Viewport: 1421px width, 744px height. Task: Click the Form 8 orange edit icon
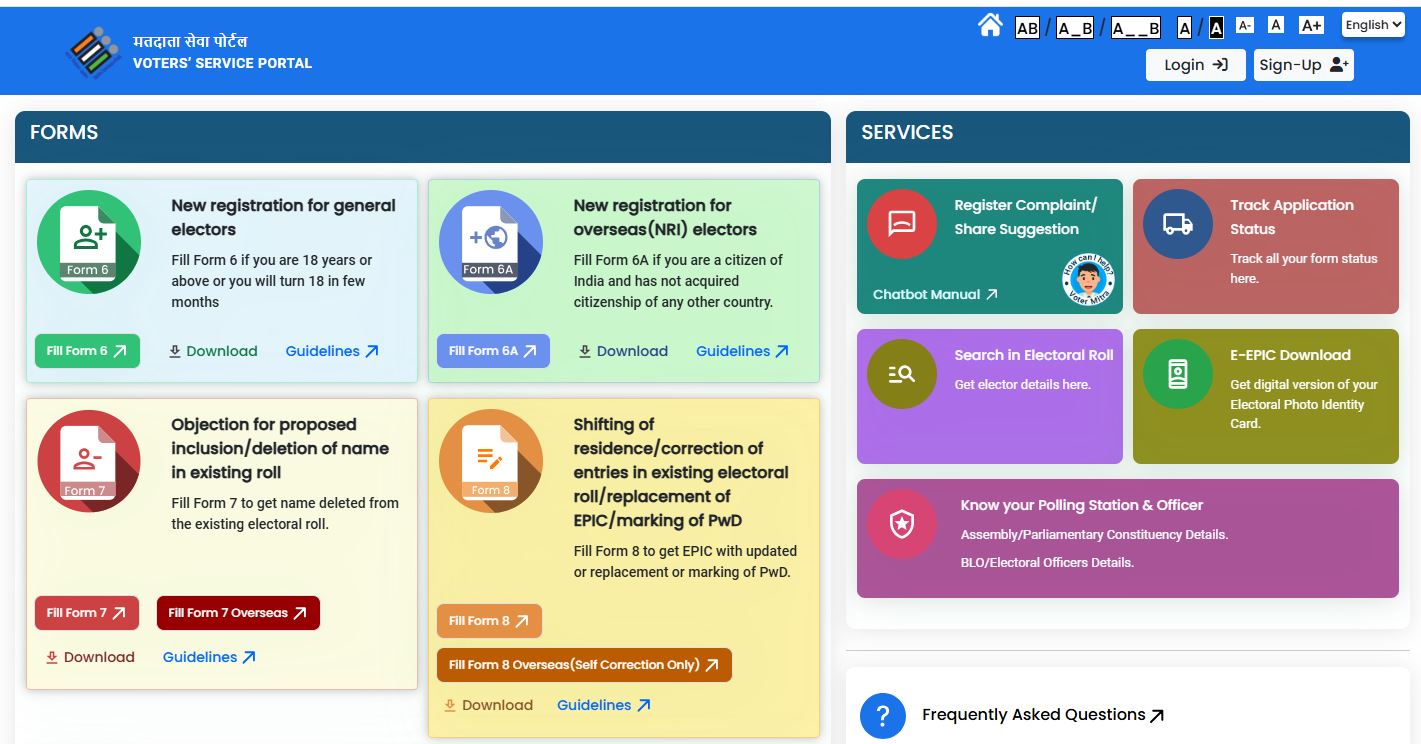tap(490, 461)
